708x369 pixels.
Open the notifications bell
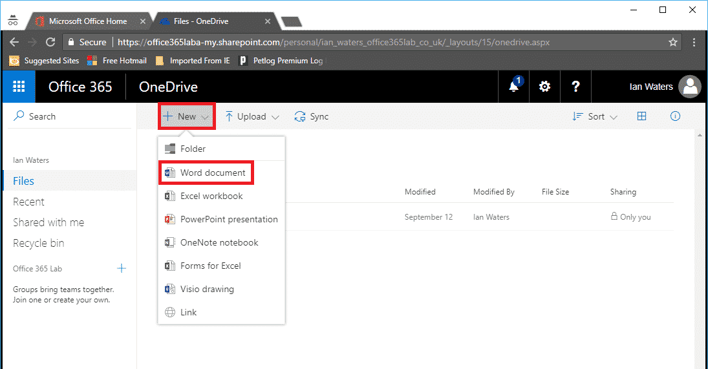pyautogui.click(x=514, y=86)
